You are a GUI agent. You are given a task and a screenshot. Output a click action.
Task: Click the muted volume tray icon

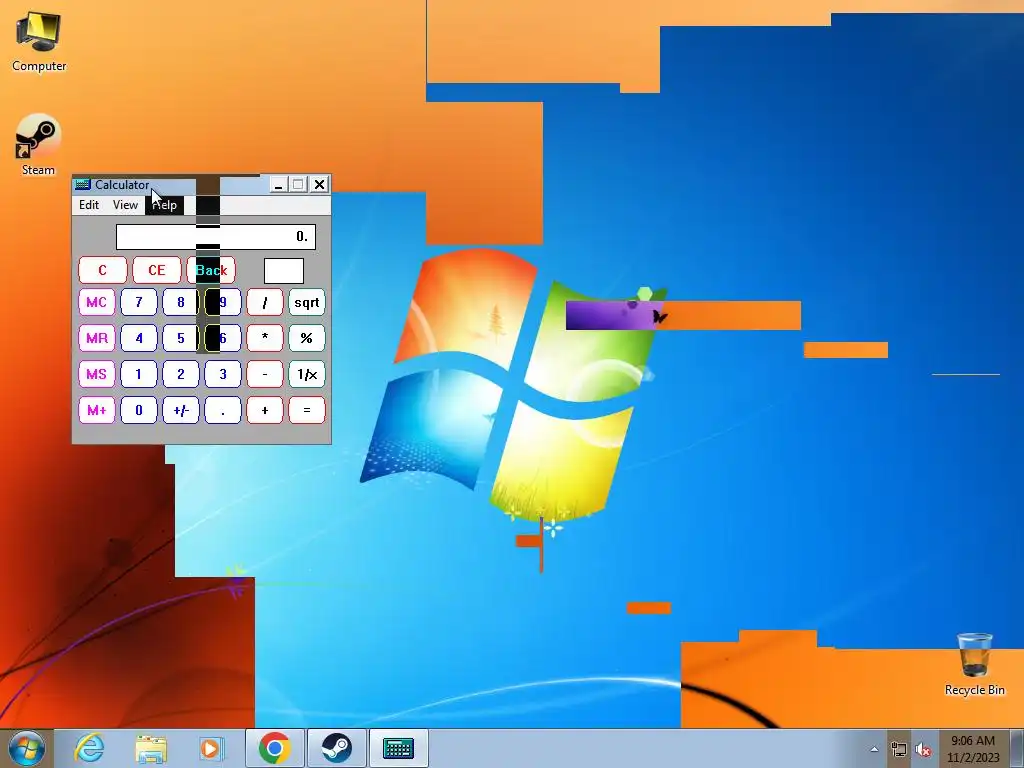click(x=923, y=750)
